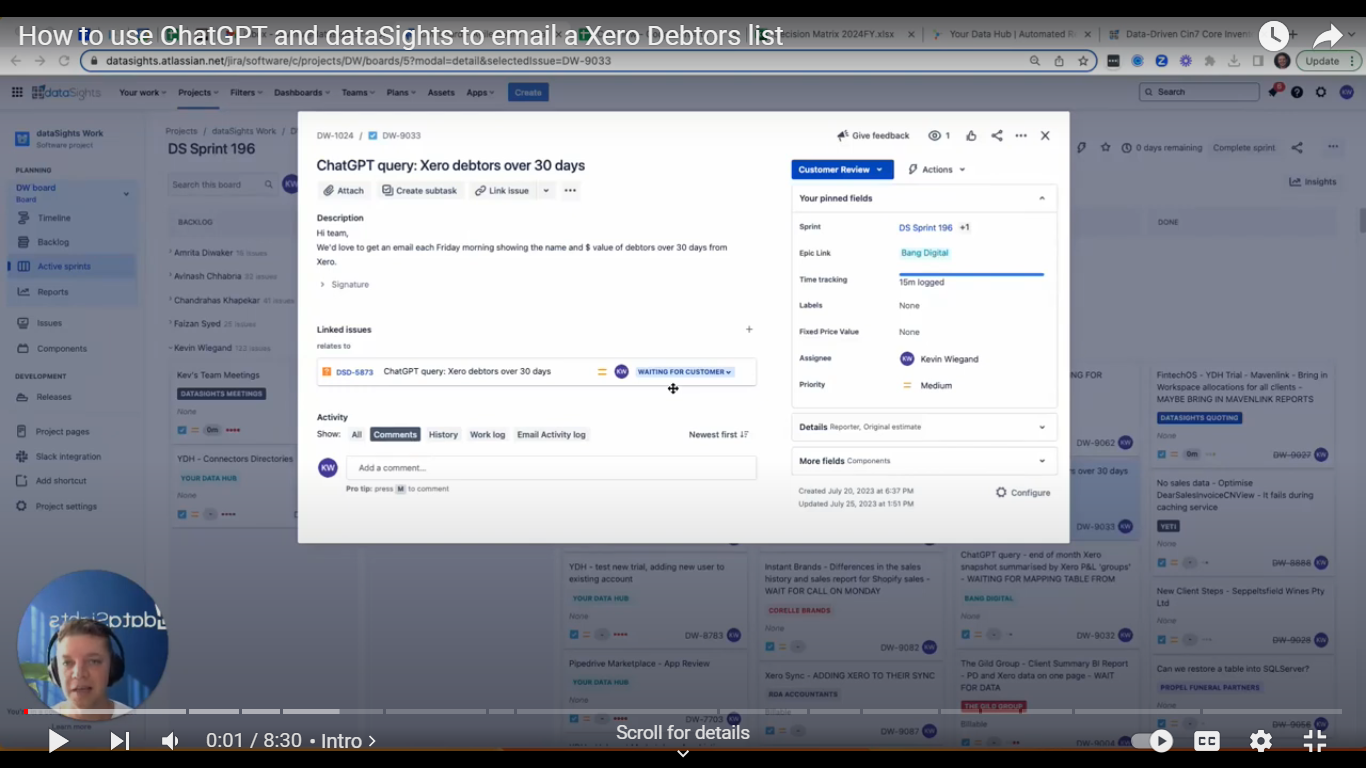
Task: Open the Bang Digital epic link
Action: (x=925, y=253)
